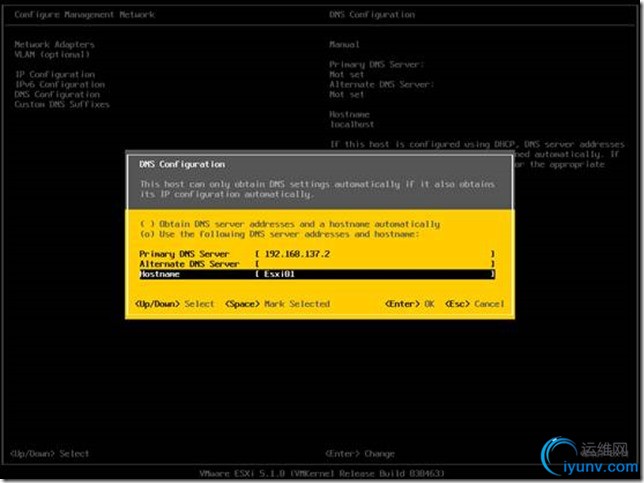Screen dimensions: 644x483
Task: Open Custom DNS Suffixes entry
Action: coord(62,104)
